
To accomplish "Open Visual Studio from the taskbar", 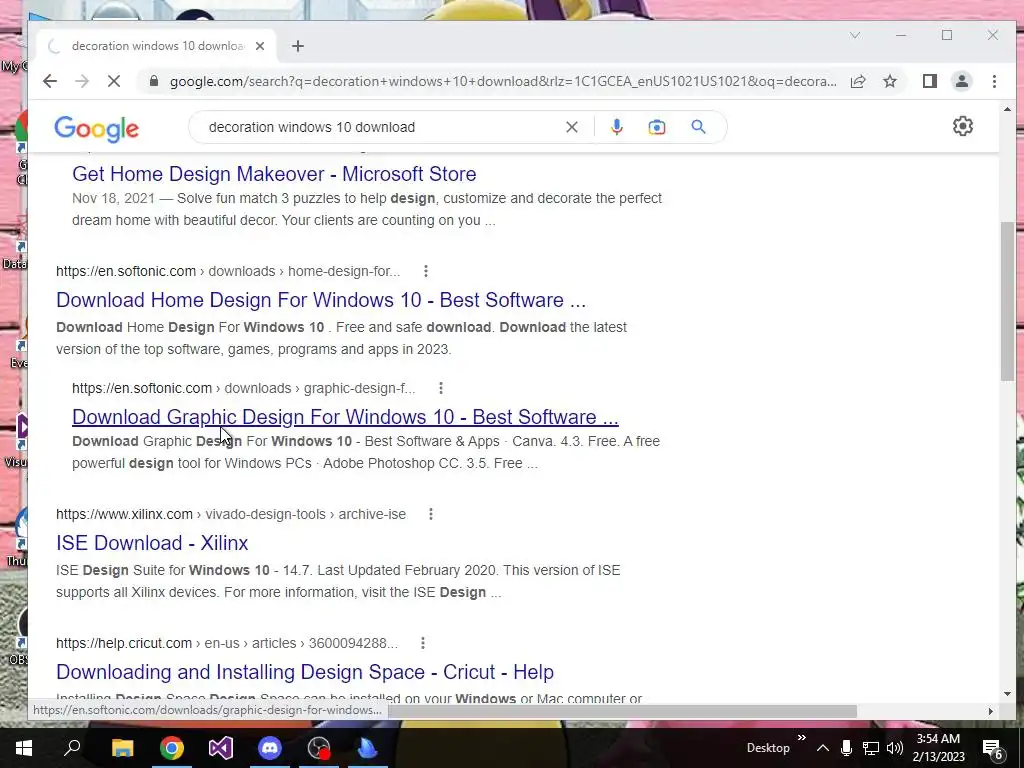I will 221,748.
